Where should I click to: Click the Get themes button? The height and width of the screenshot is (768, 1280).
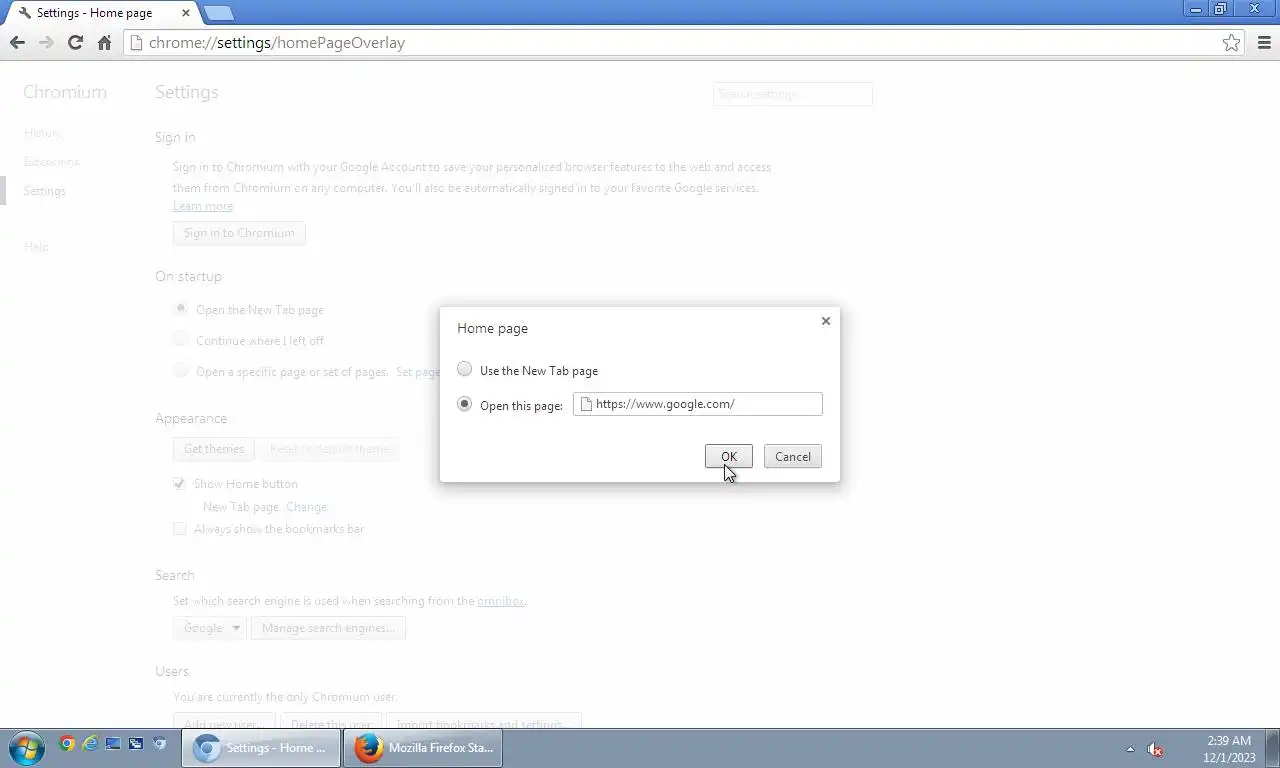coord(214,449)
